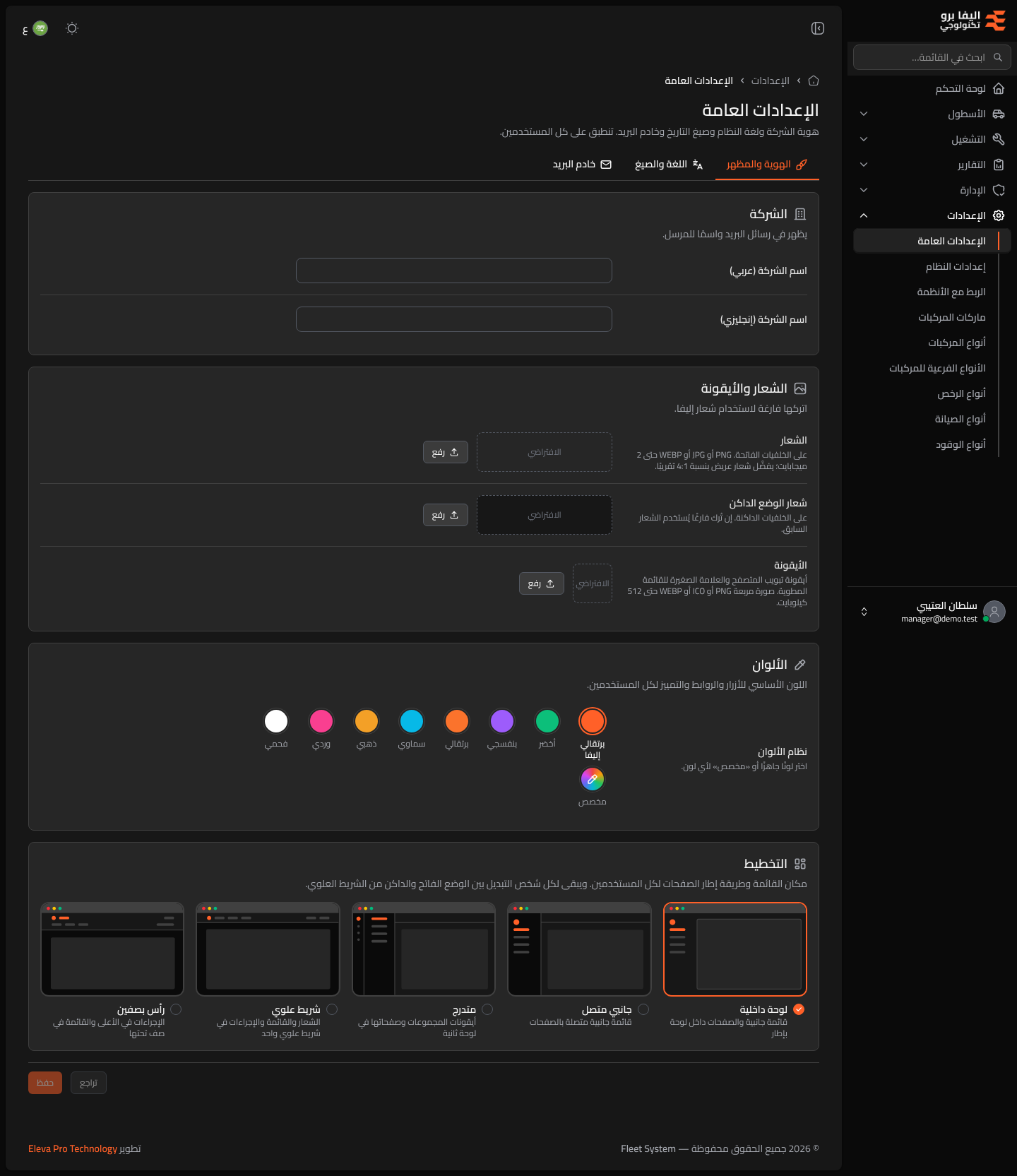The height and width of the screenshot is (1176, 1017).
Task: Choose the سماوي cyan color swatch
Action: tap(412, 721)
